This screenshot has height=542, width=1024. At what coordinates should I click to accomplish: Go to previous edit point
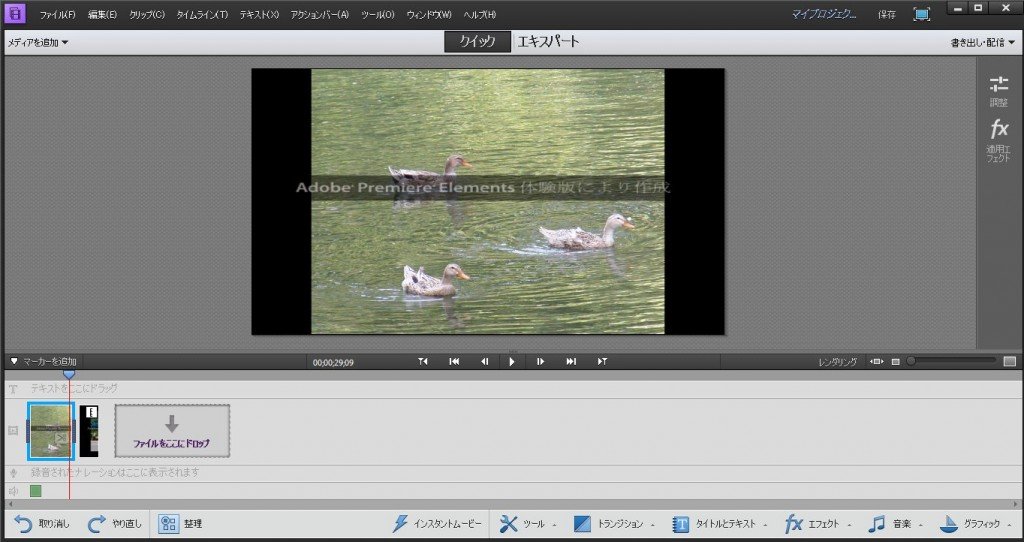click(x=423, y=361)
